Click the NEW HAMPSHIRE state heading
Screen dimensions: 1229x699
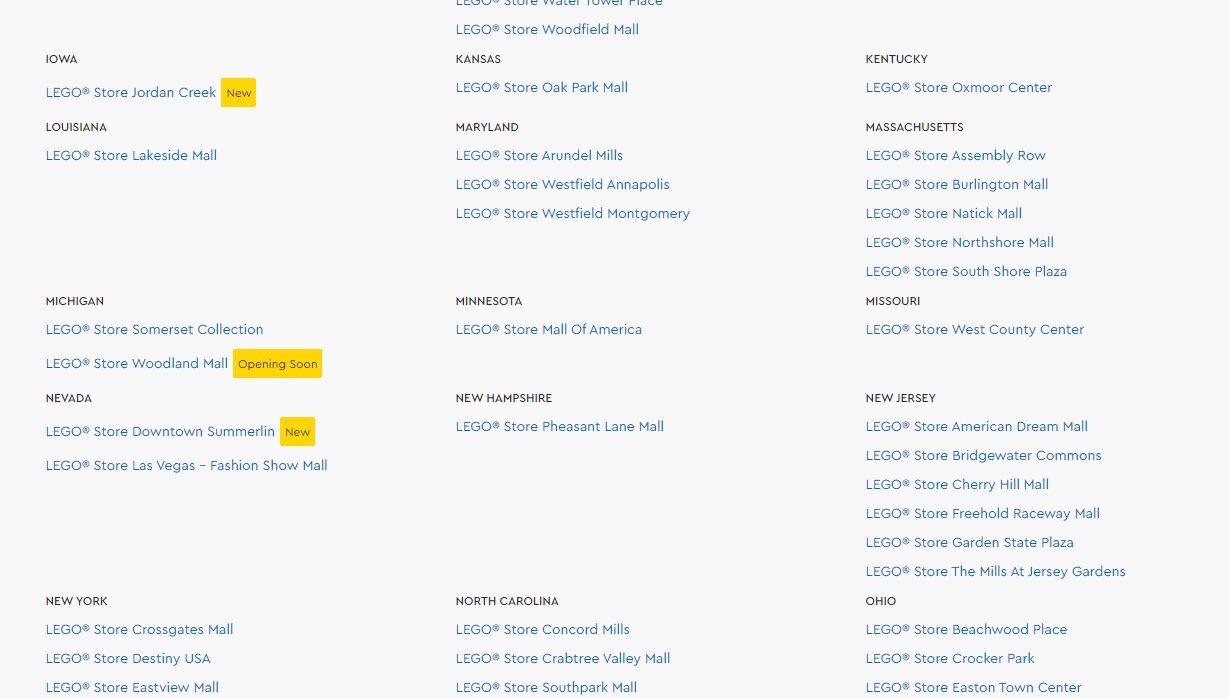tap(504, 398)
